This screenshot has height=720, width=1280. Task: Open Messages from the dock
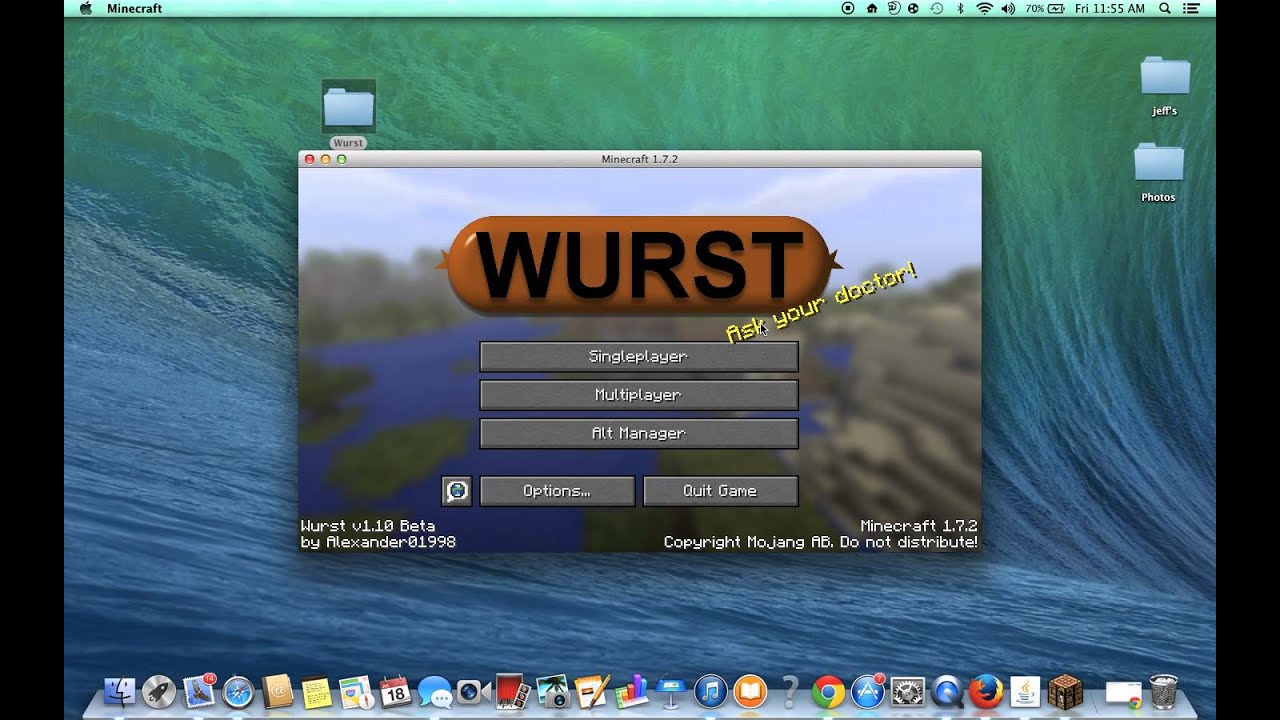(x=435, y=691)
